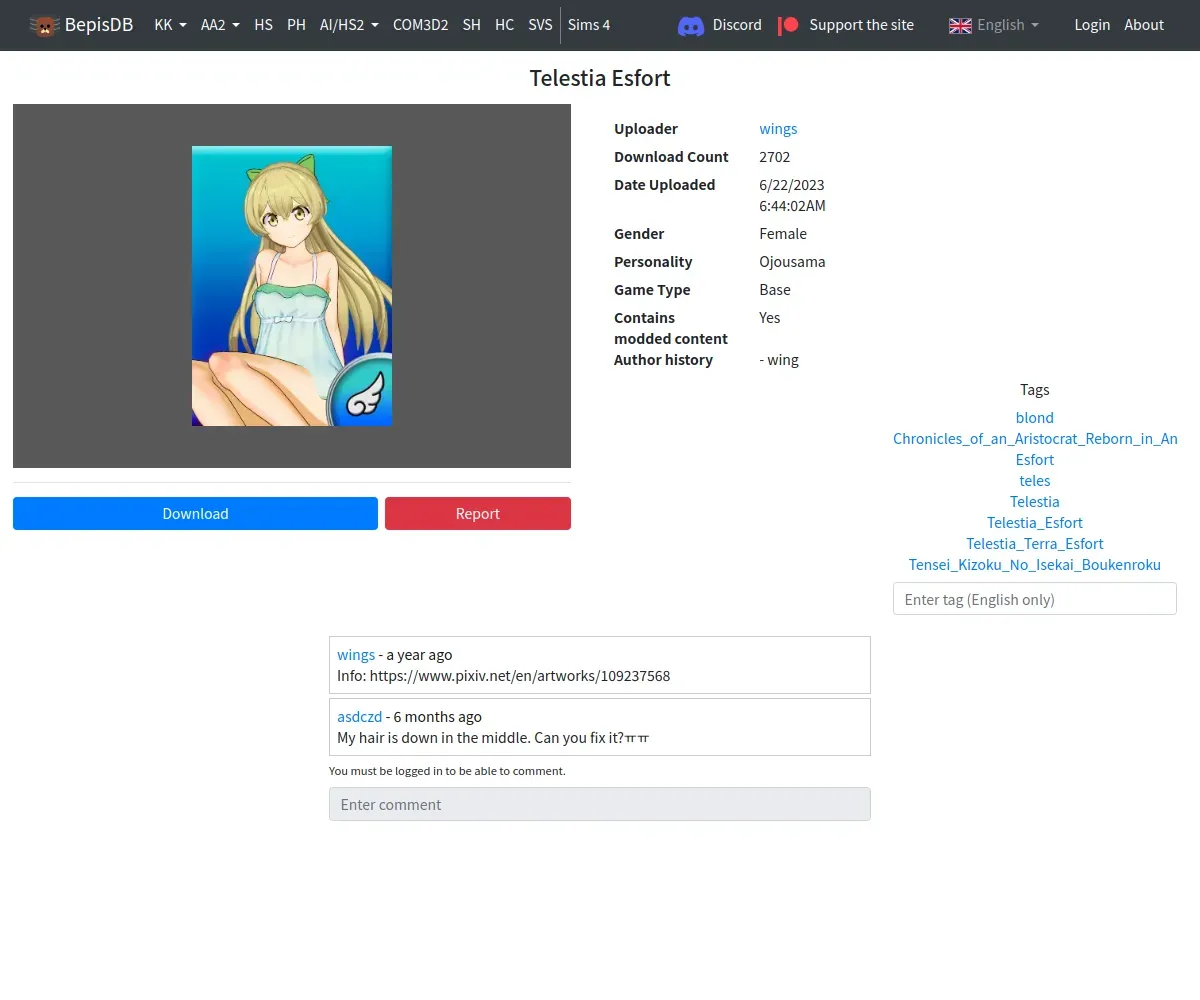The width and height of the screenshot is (1200, 1000).
Task: Select the Esfort tag
Action: click(x=1035, y=460)
